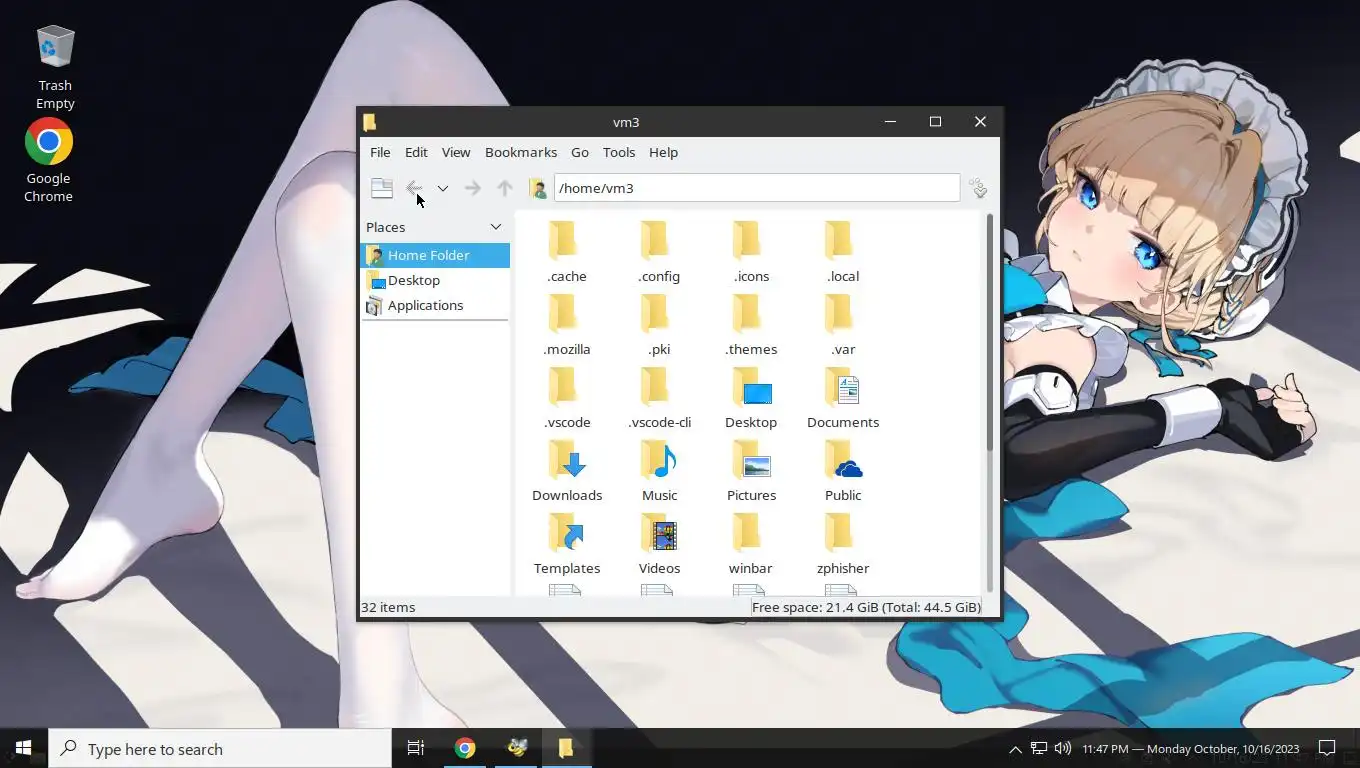The image size is (1360, 768).
Task: Select the .var folder
Action: click(843, 325)
